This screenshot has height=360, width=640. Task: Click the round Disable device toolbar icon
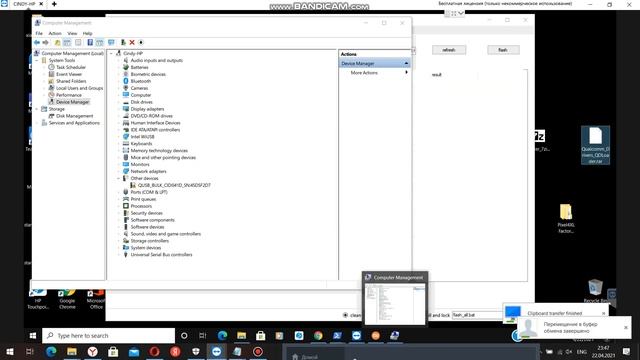tap(141, 42)
